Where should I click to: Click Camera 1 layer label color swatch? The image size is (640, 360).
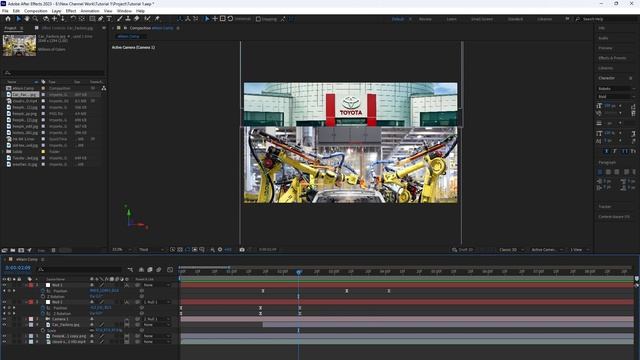tap(31, 319)
